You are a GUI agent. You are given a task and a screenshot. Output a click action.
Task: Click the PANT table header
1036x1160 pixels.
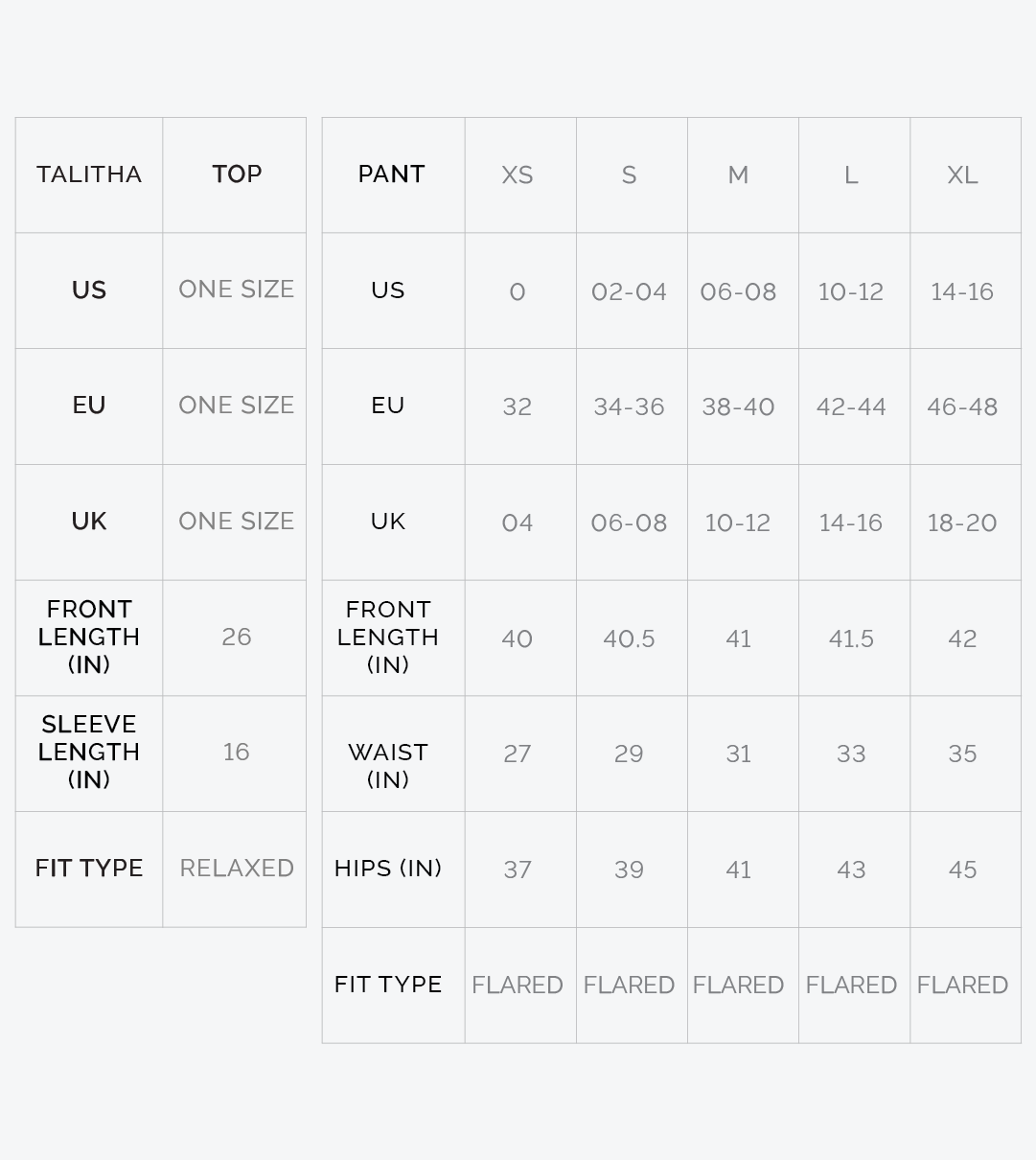[391, 174]
